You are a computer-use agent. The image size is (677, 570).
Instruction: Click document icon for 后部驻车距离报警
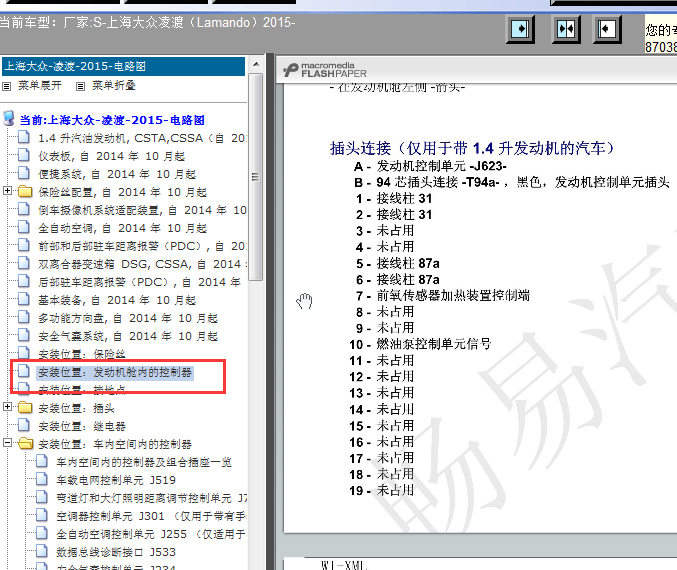tap(24, 281)
